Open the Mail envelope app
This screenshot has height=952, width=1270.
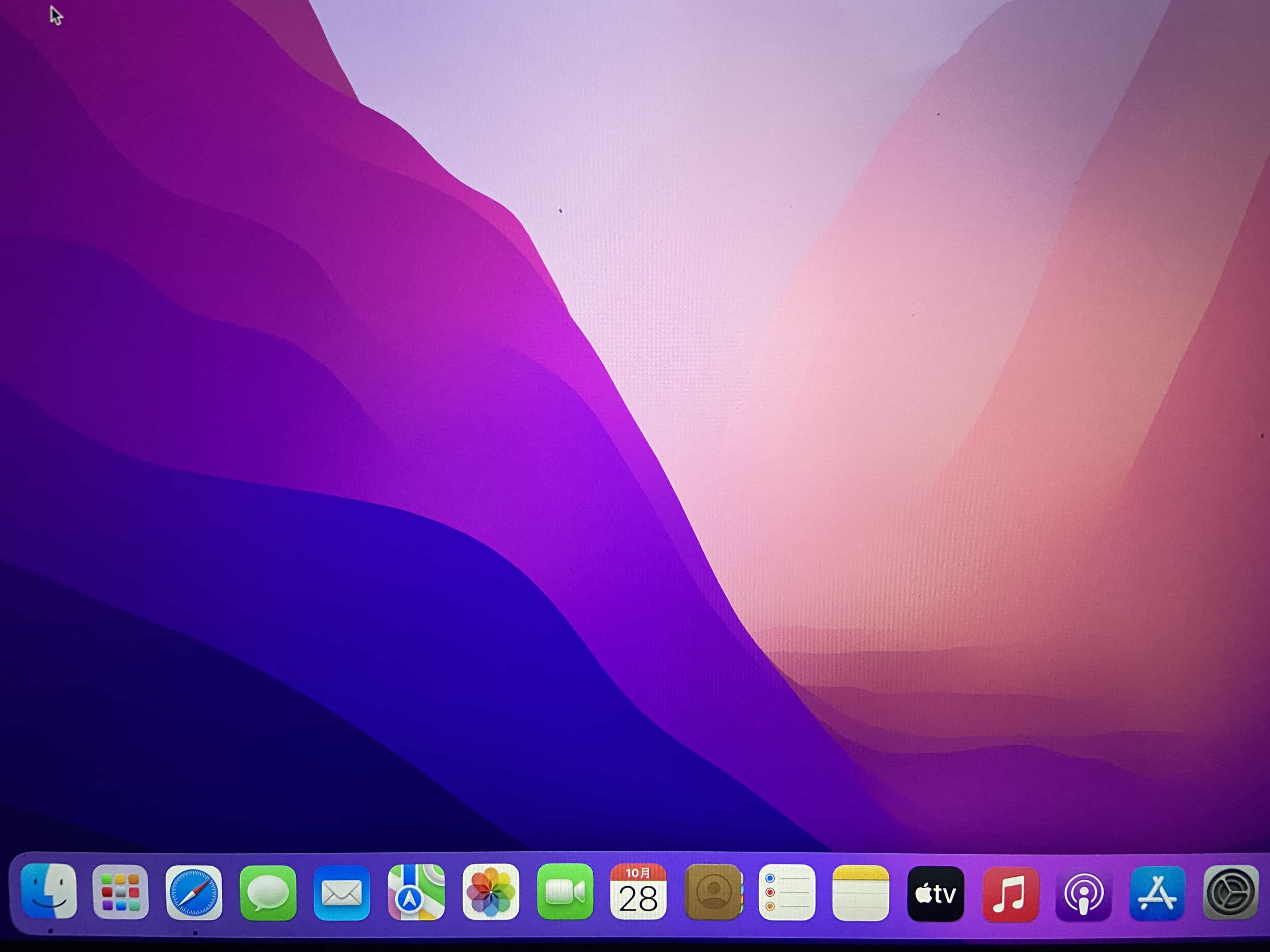(342, 893)
